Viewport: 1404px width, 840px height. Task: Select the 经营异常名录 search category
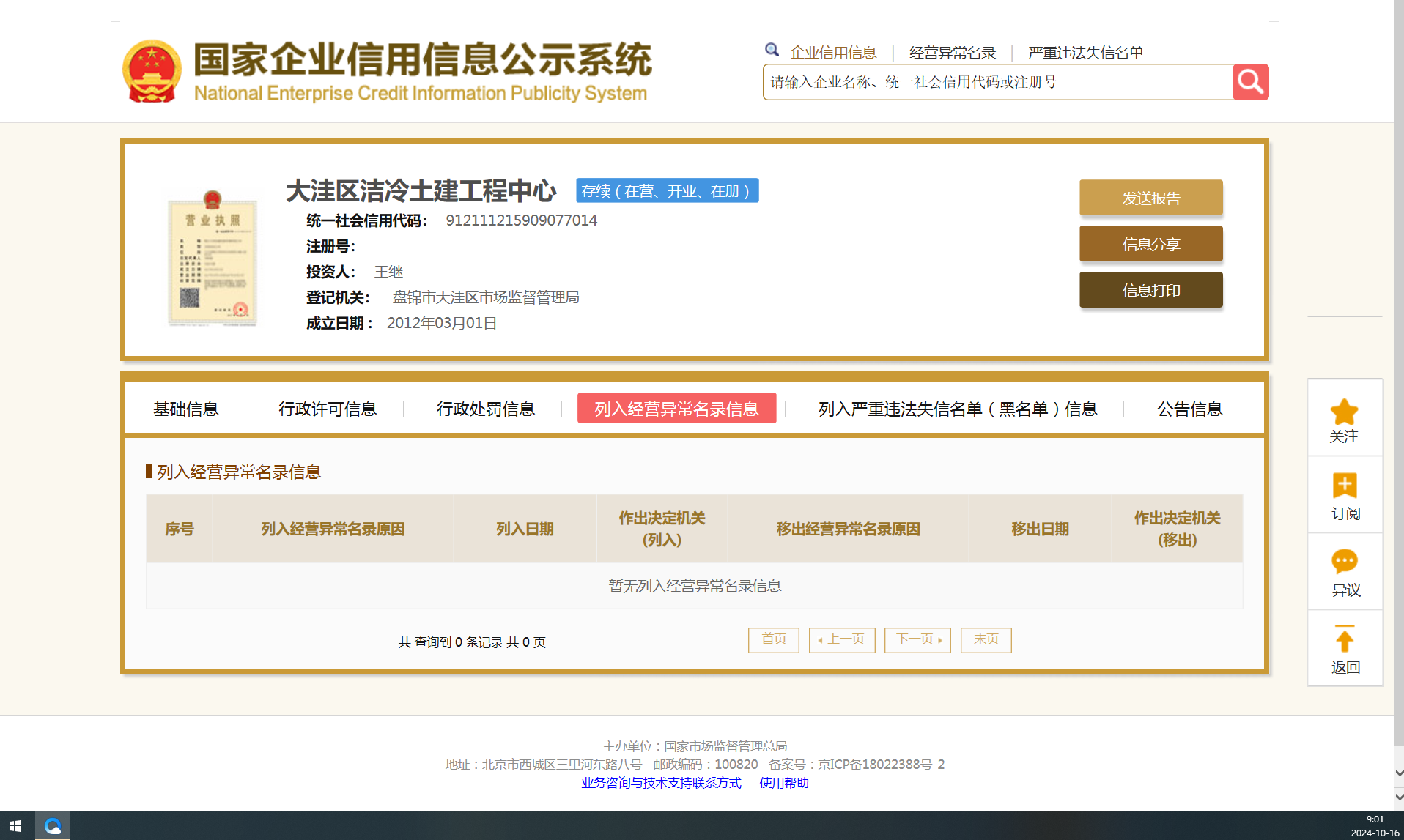(x=953, y=53)
